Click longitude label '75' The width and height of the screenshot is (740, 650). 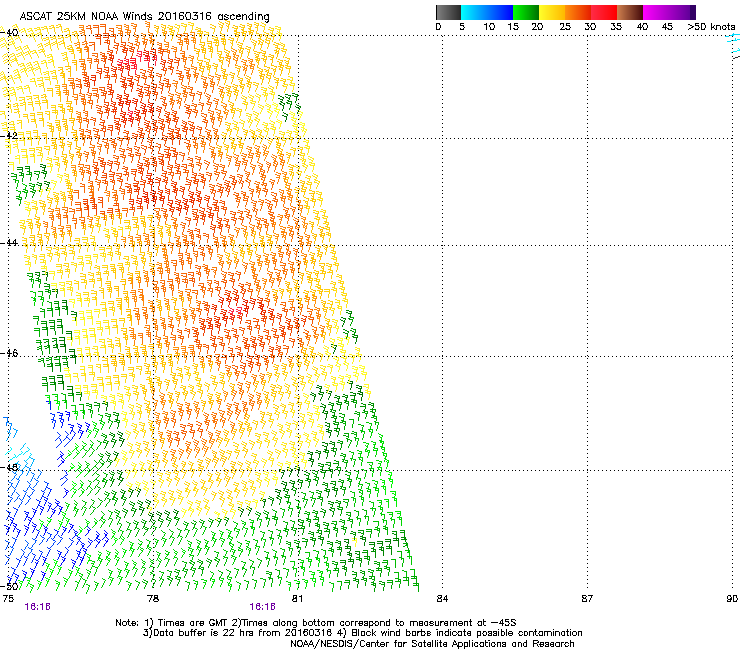(x=8, y=599)
